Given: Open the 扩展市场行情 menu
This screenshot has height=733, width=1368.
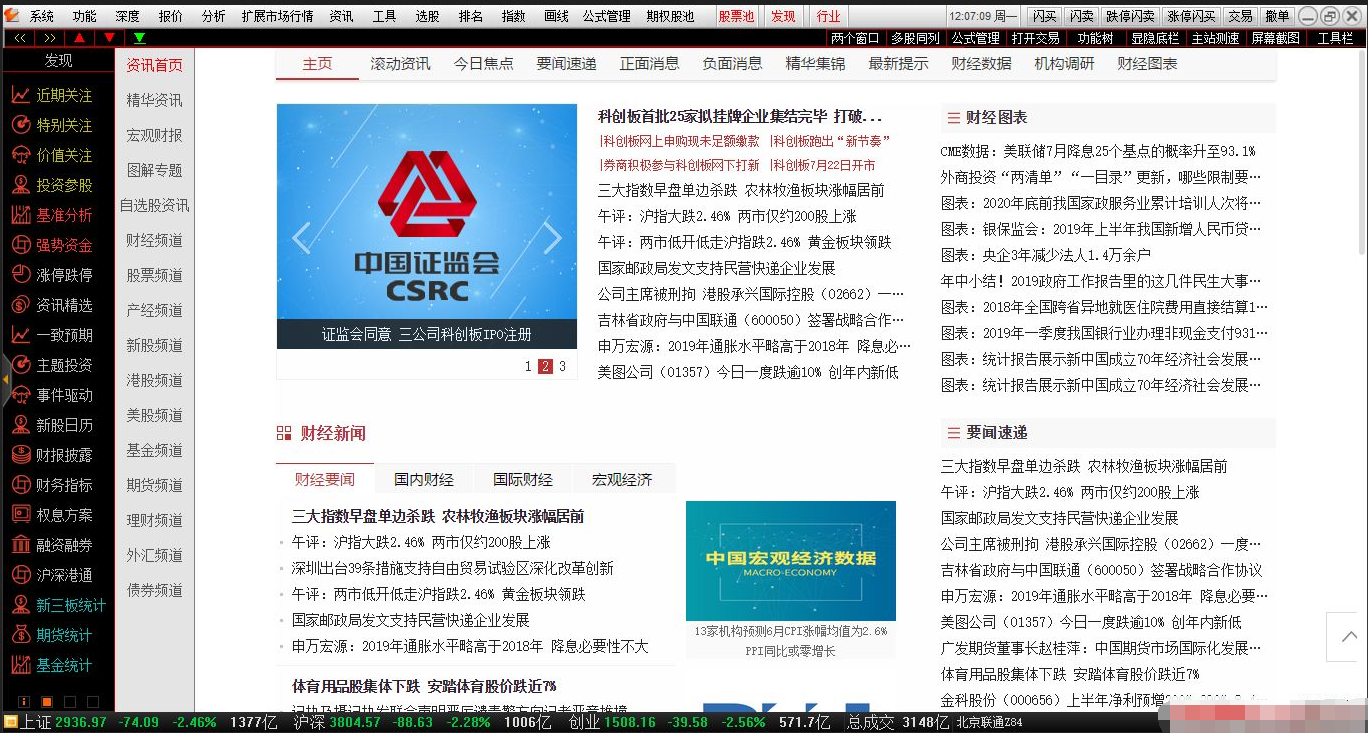Looking at the screenshot, I should point(277,16).
